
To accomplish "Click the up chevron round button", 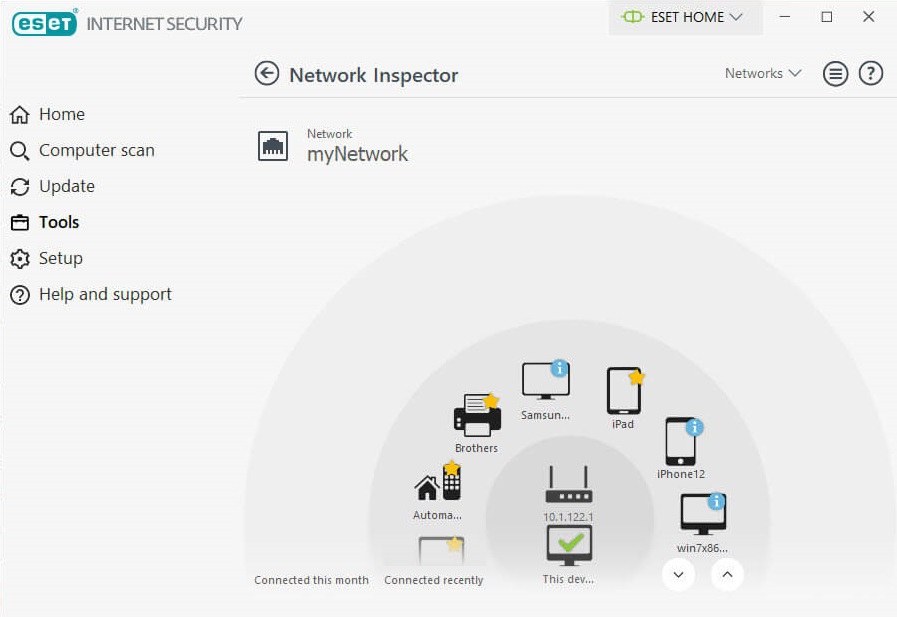I will [x=727, y=574].
